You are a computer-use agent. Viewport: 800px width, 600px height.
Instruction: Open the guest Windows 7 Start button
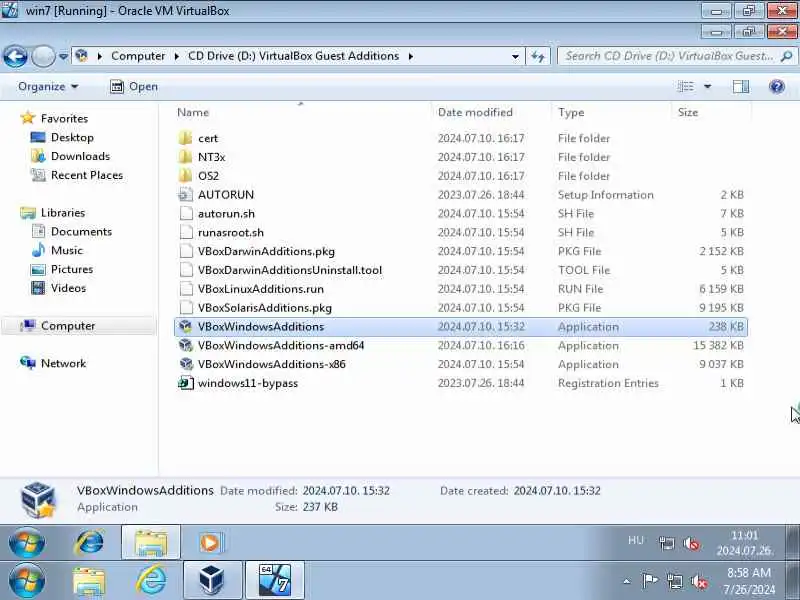27,543
